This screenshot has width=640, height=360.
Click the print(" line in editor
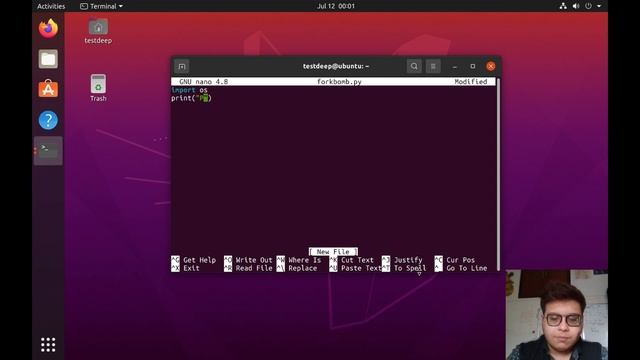(x=191, y=98)
